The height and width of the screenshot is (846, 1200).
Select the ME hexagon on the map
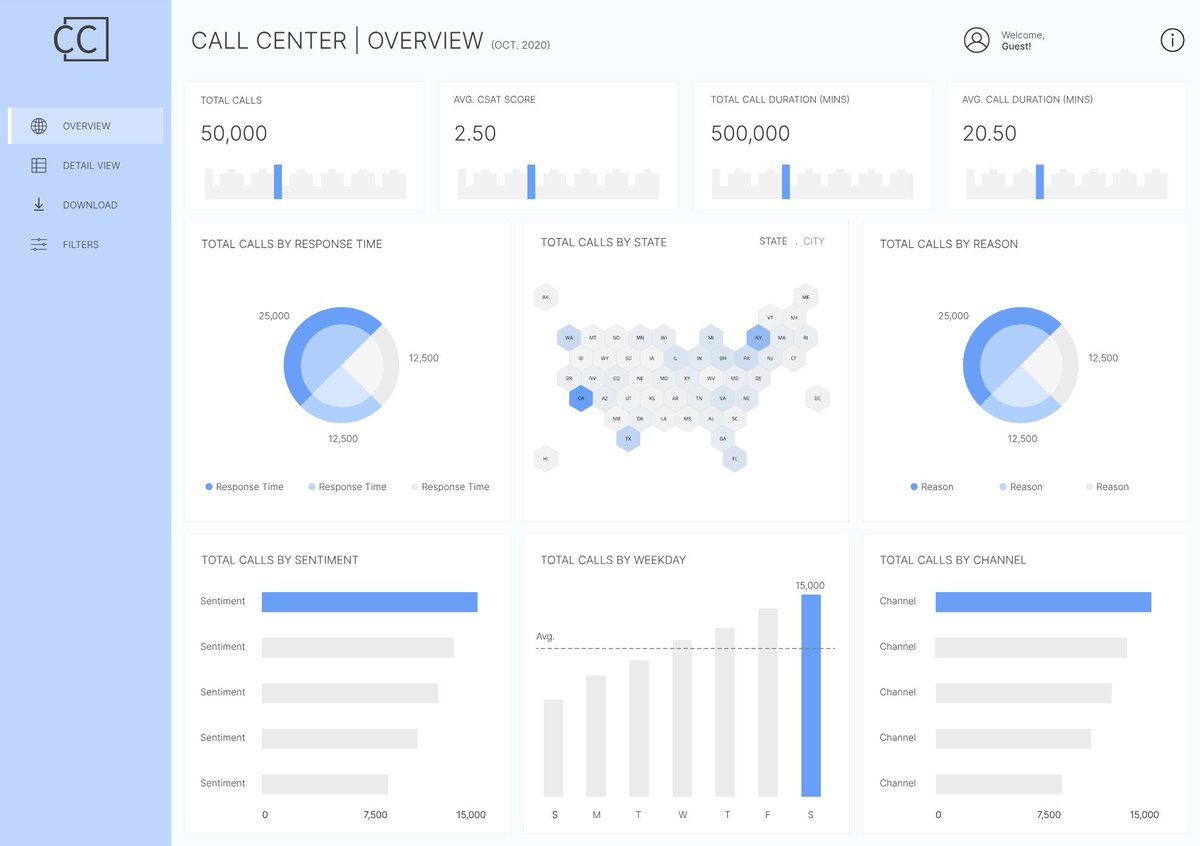click(806, 297)
